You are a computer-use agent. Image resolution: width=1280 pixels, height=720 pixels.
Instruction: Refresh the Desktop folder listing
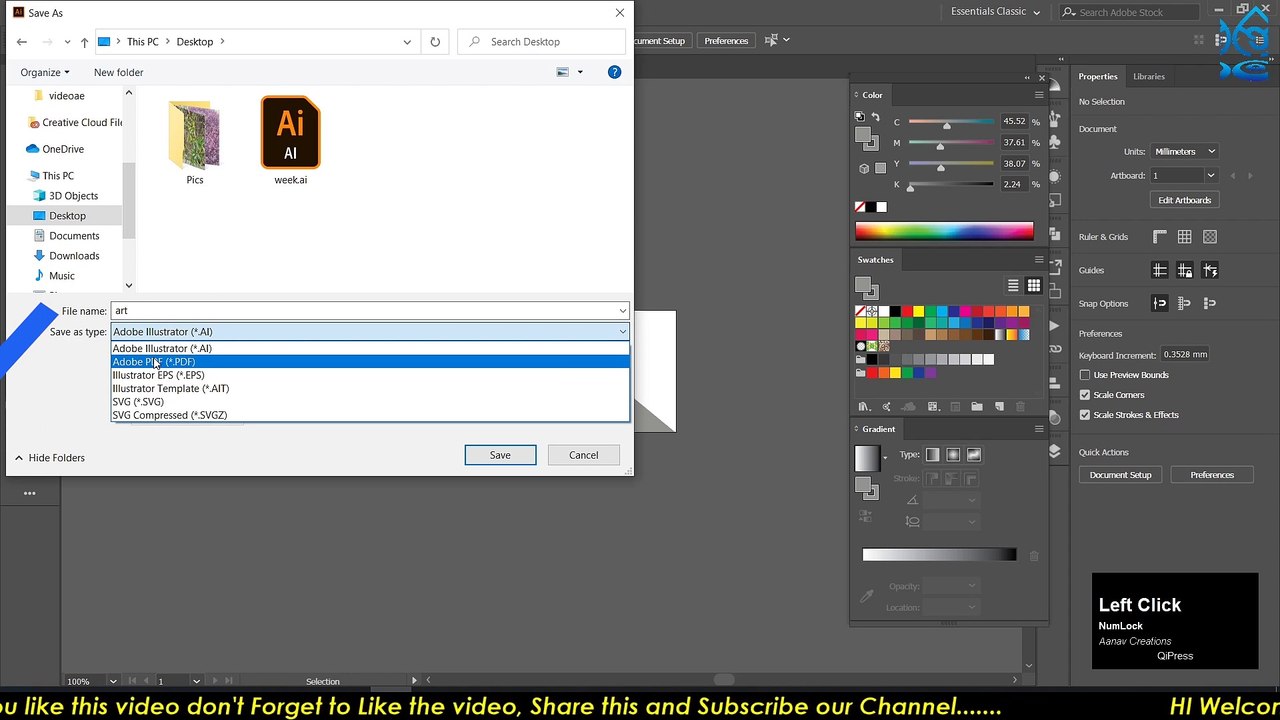click(435, 42)
